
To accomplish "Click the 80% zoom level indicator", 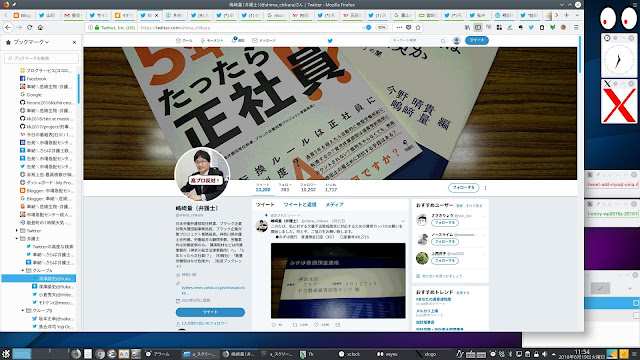I will coord(381,27).
